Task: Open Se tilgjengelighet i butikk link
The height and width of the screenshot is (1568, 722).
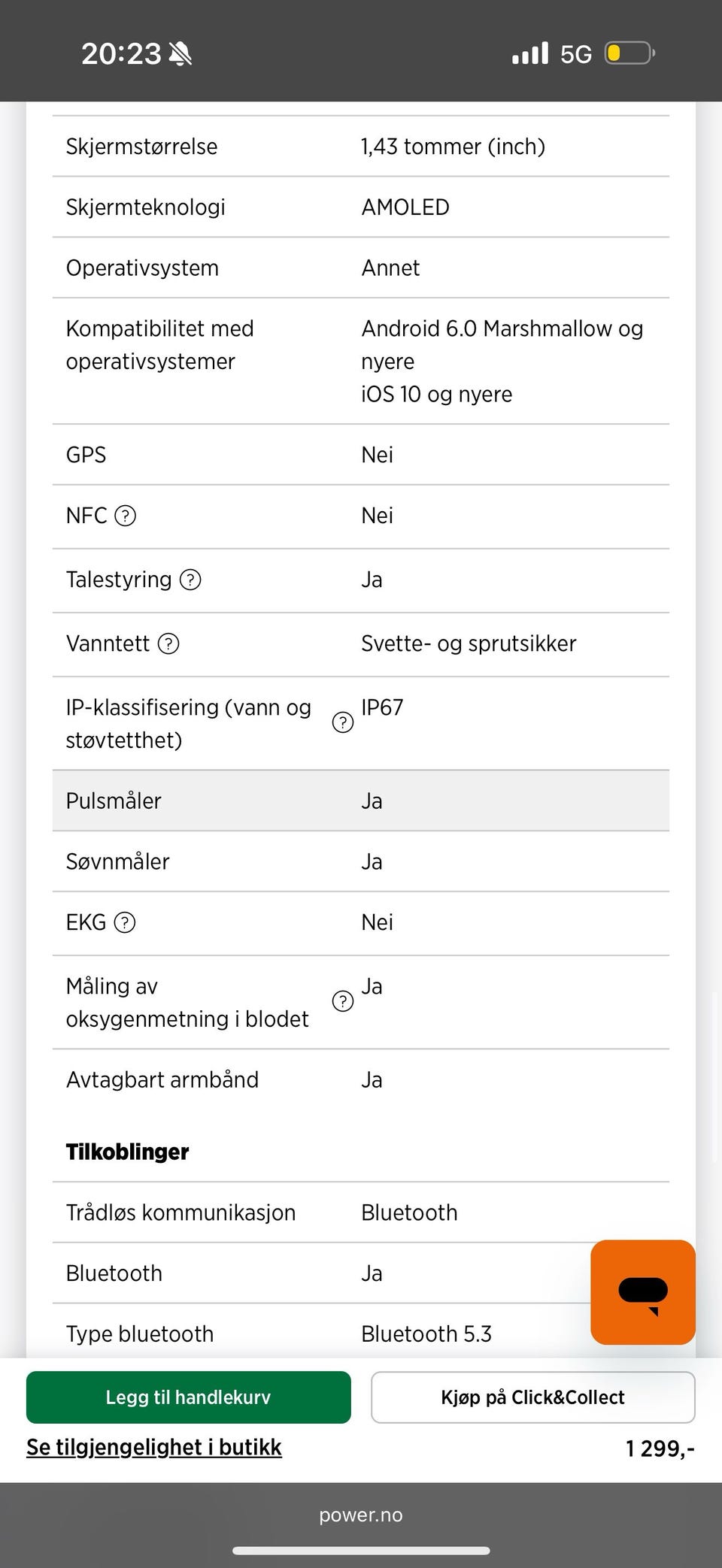Action: tap(154, 1447)
